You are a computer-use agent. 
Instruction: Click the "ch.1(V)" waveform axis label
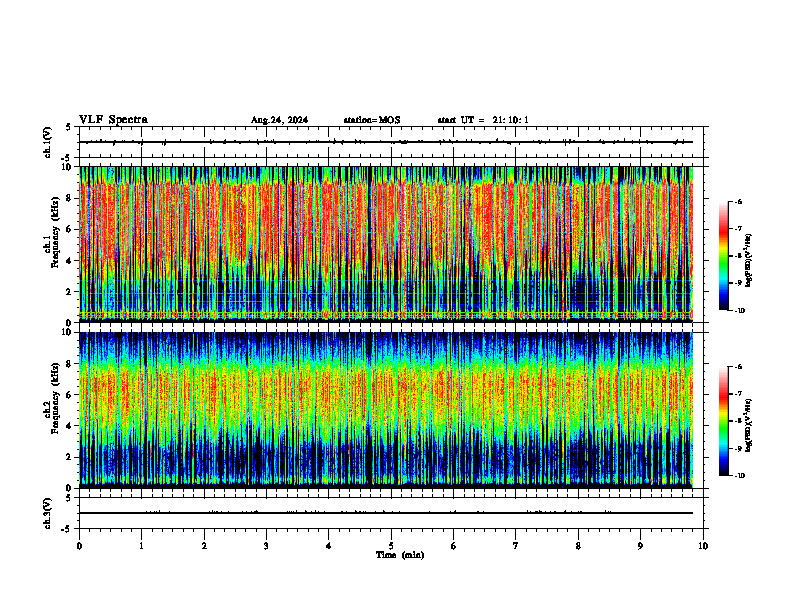pos(48,142)
